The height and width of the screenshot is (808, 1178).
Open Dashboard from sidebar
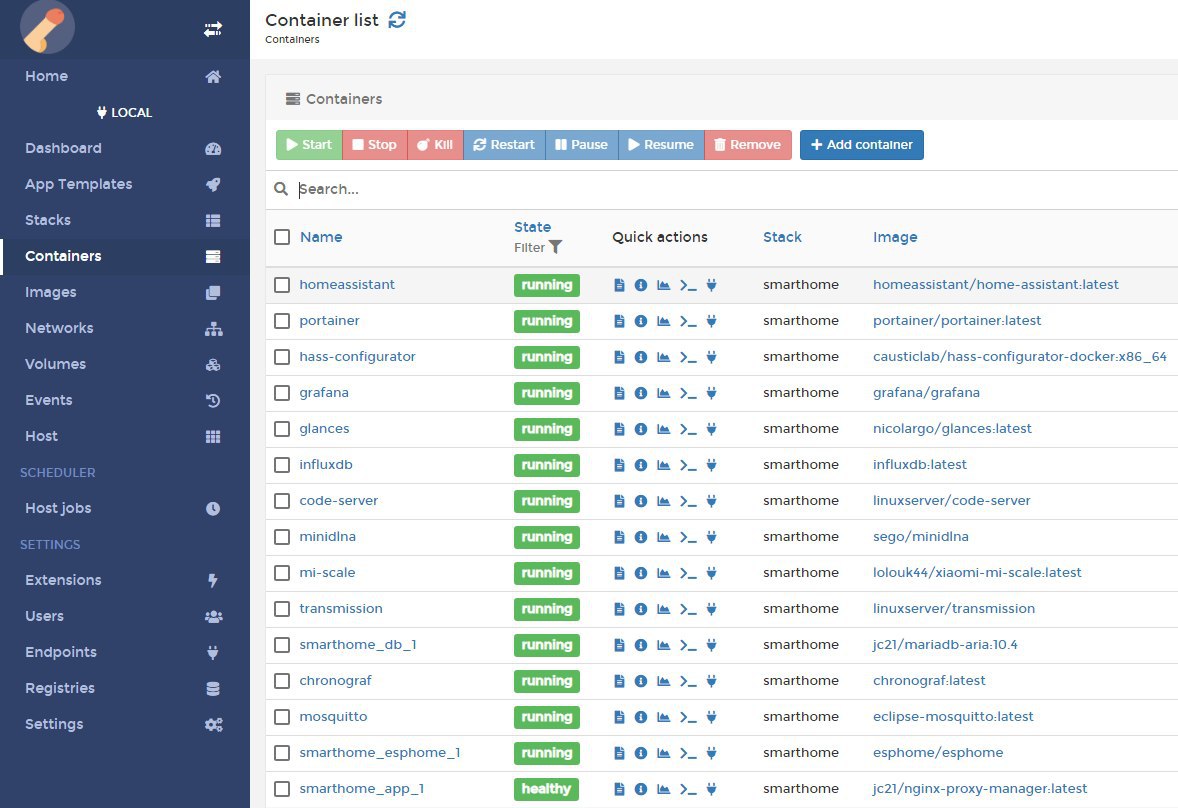click(125, 149)
